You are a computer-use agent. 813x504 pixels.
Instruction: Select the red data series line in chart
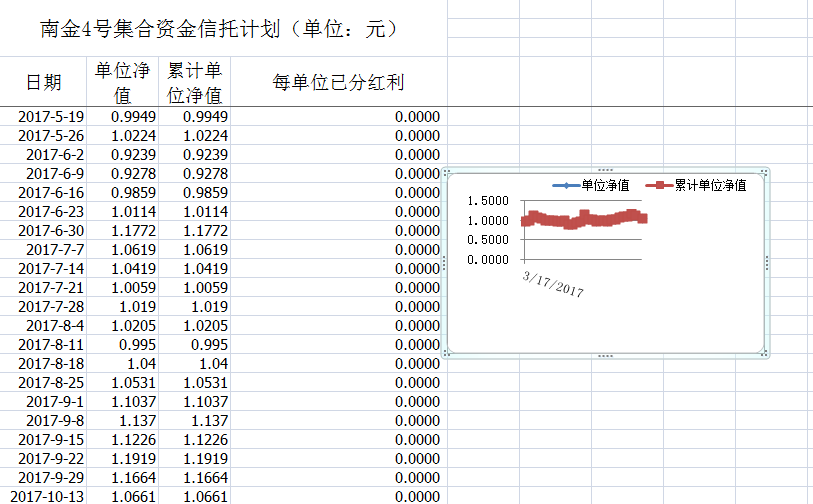pyautogui.click(x=585, y=219)
